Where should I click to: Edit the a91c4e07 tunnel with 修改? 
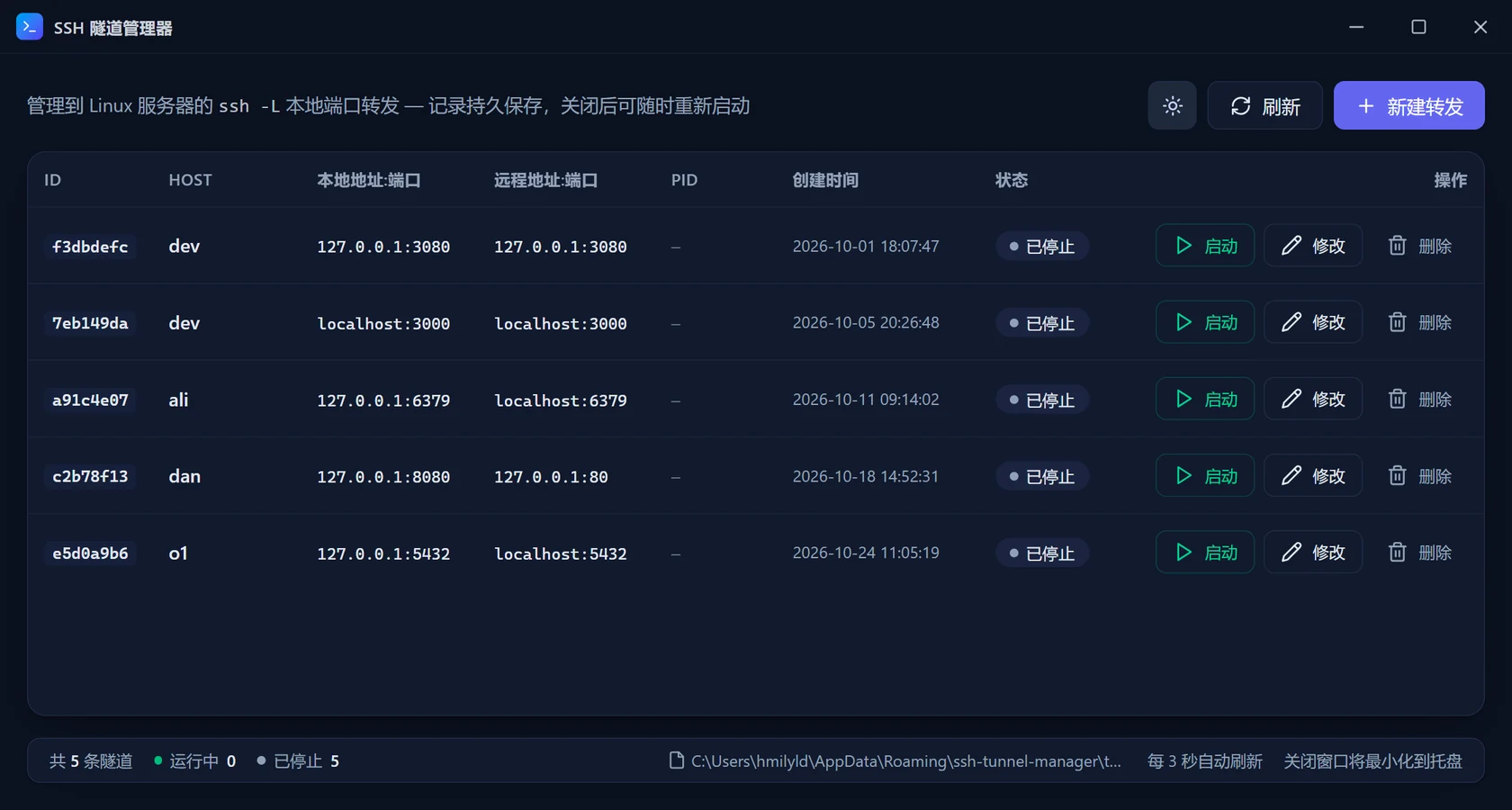[x=1313, y=399]
